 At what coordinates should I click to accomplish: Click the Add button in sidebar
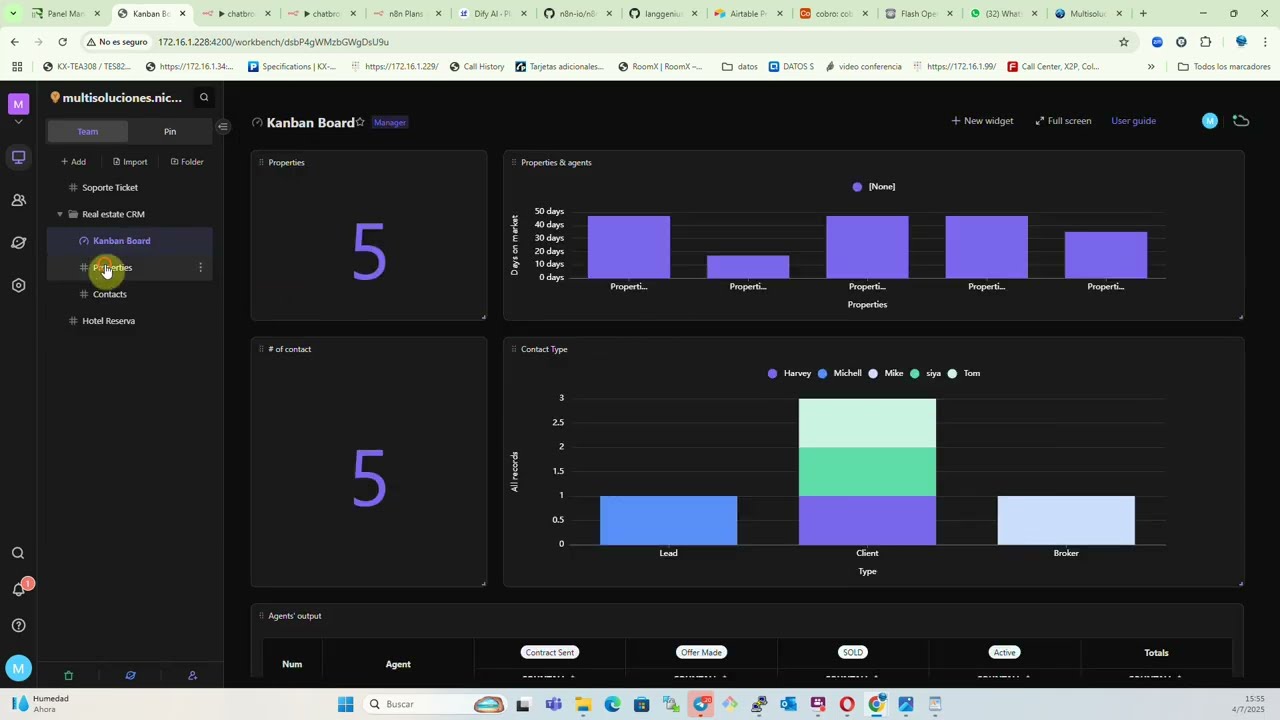[73, 162]
